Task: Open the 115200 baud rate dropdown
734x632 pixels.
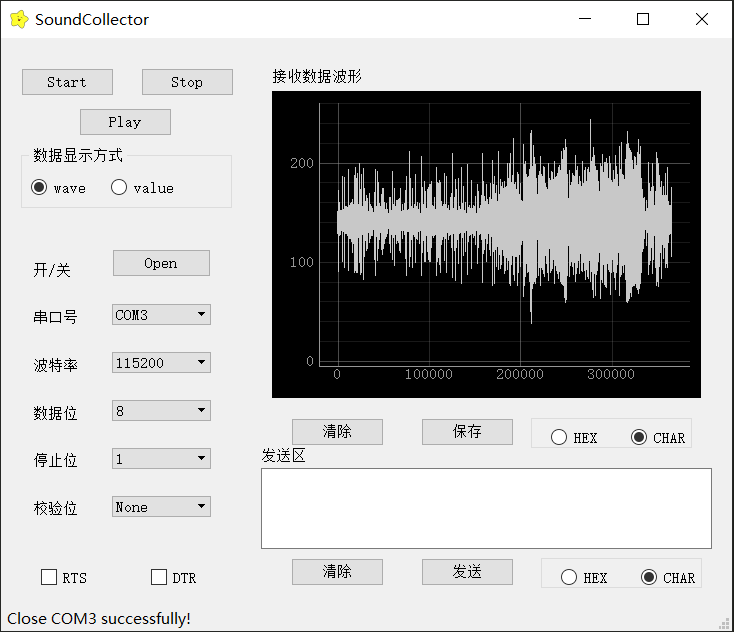Action: pyautogui.click(x=161, y=363)
